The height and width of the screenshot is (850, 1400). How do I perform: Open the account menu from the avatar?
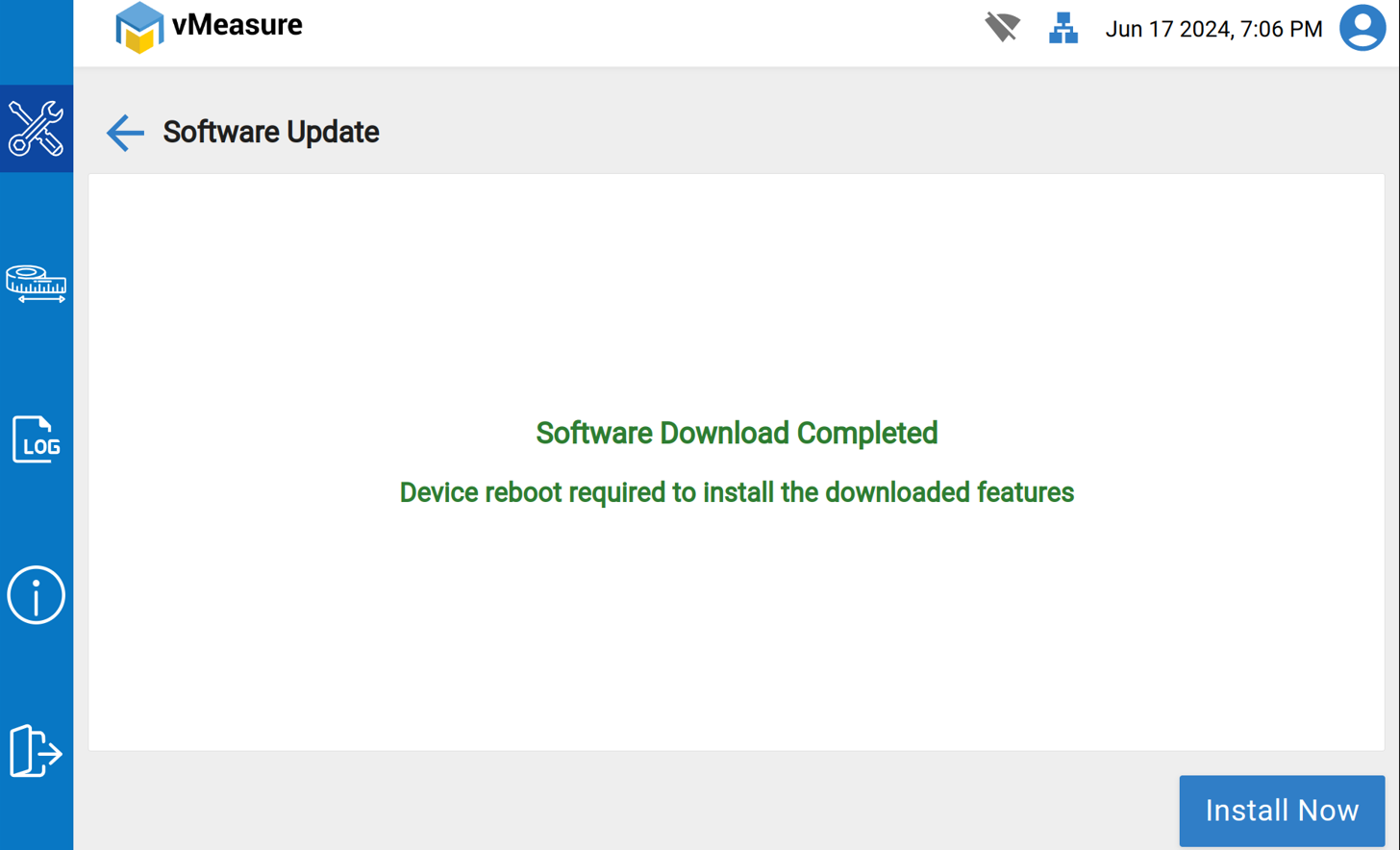(x=1362, y=29)
